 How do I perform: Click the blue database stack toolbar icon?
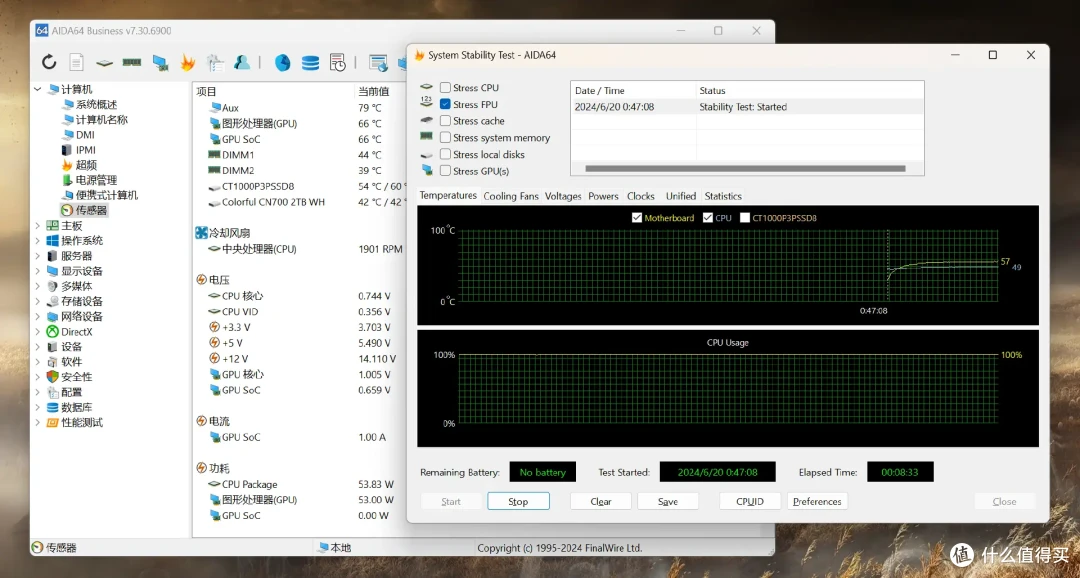pyautogui.click(x=311, y=63)
